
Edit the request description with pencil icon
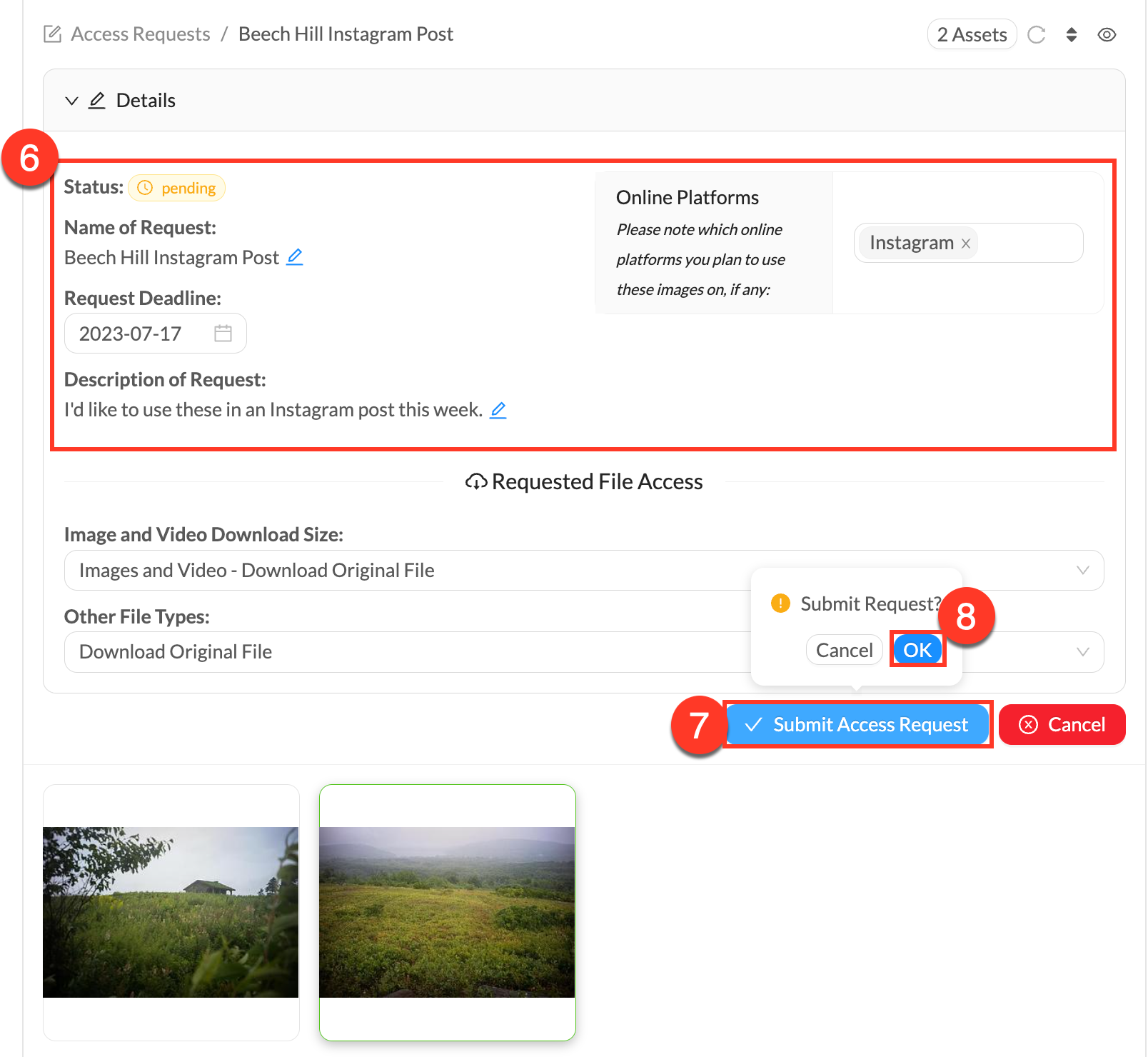pyautogui.click(x=498, y=410)
